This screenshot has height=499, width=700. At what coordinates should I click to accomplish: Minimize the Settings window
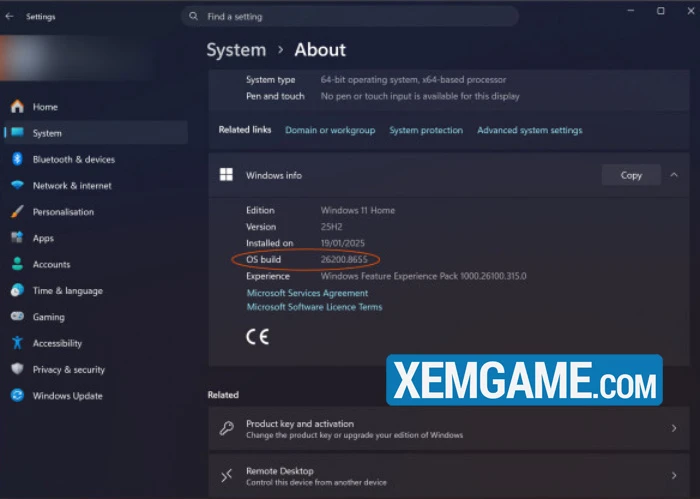point(630,11)
